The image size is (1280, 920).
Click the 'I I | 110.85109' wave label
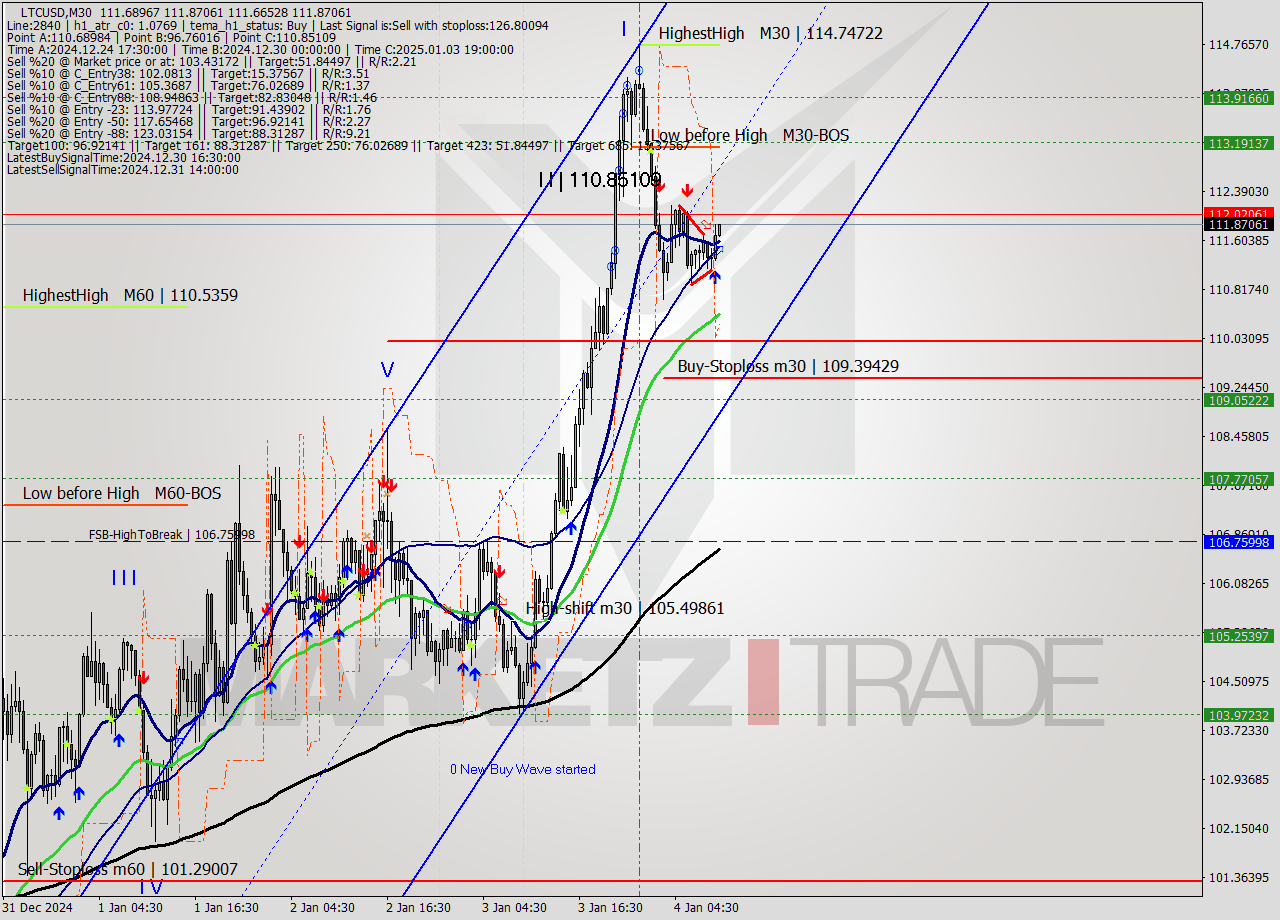599,181
